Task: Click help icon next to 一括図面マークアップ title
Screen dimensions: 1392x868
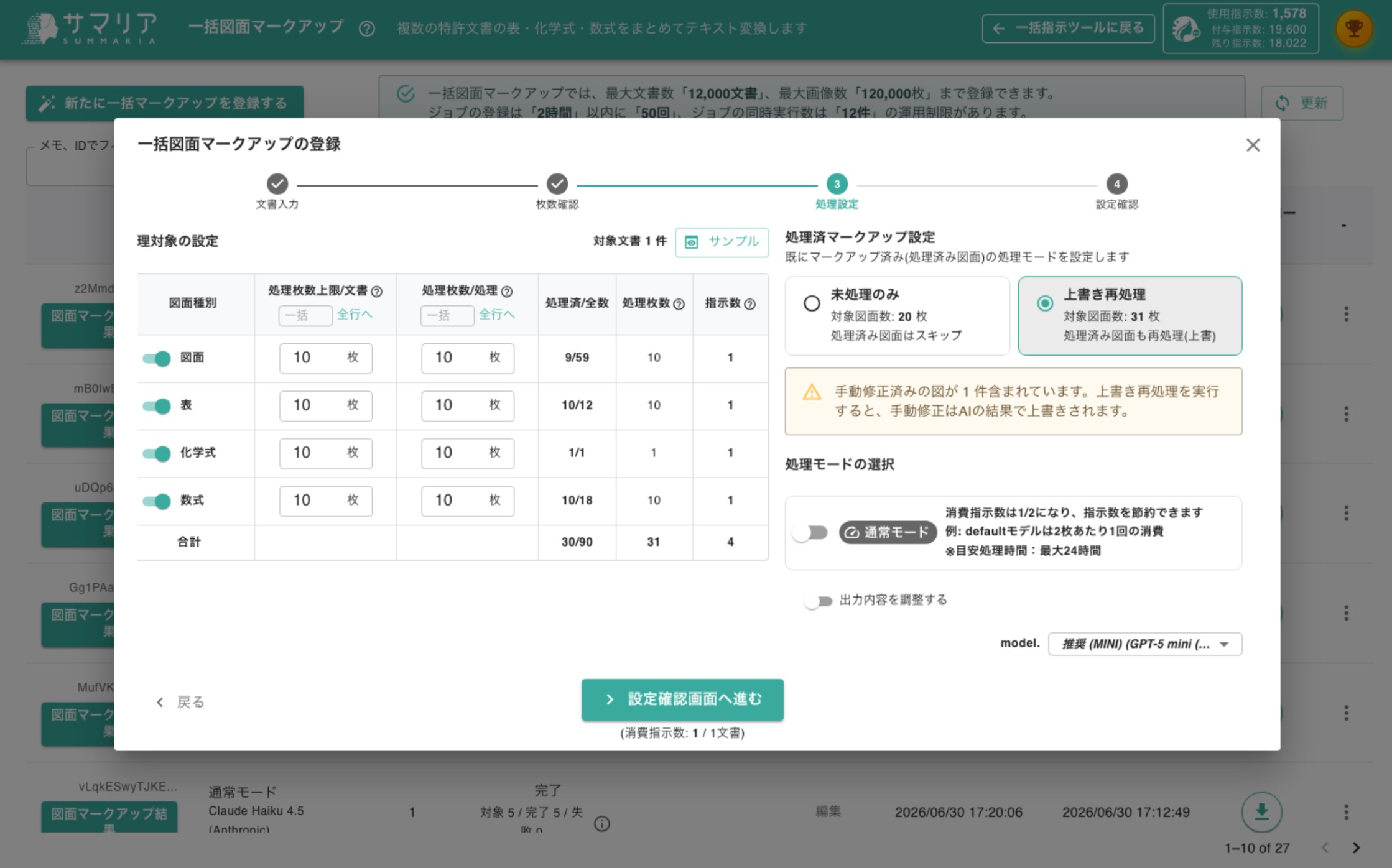Action: pyautogui.click(x=367, y=29)
